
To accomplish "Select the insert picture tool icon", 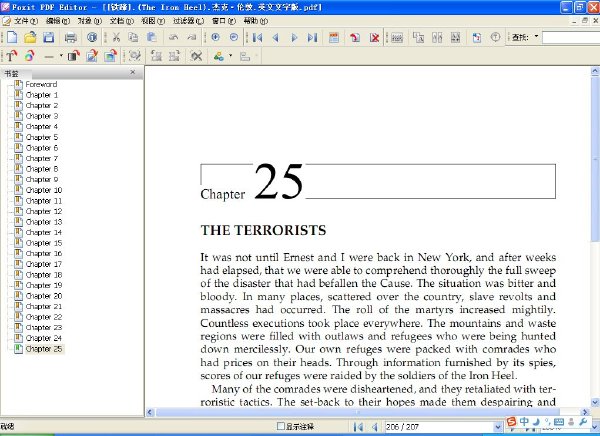I will [110, 56].
